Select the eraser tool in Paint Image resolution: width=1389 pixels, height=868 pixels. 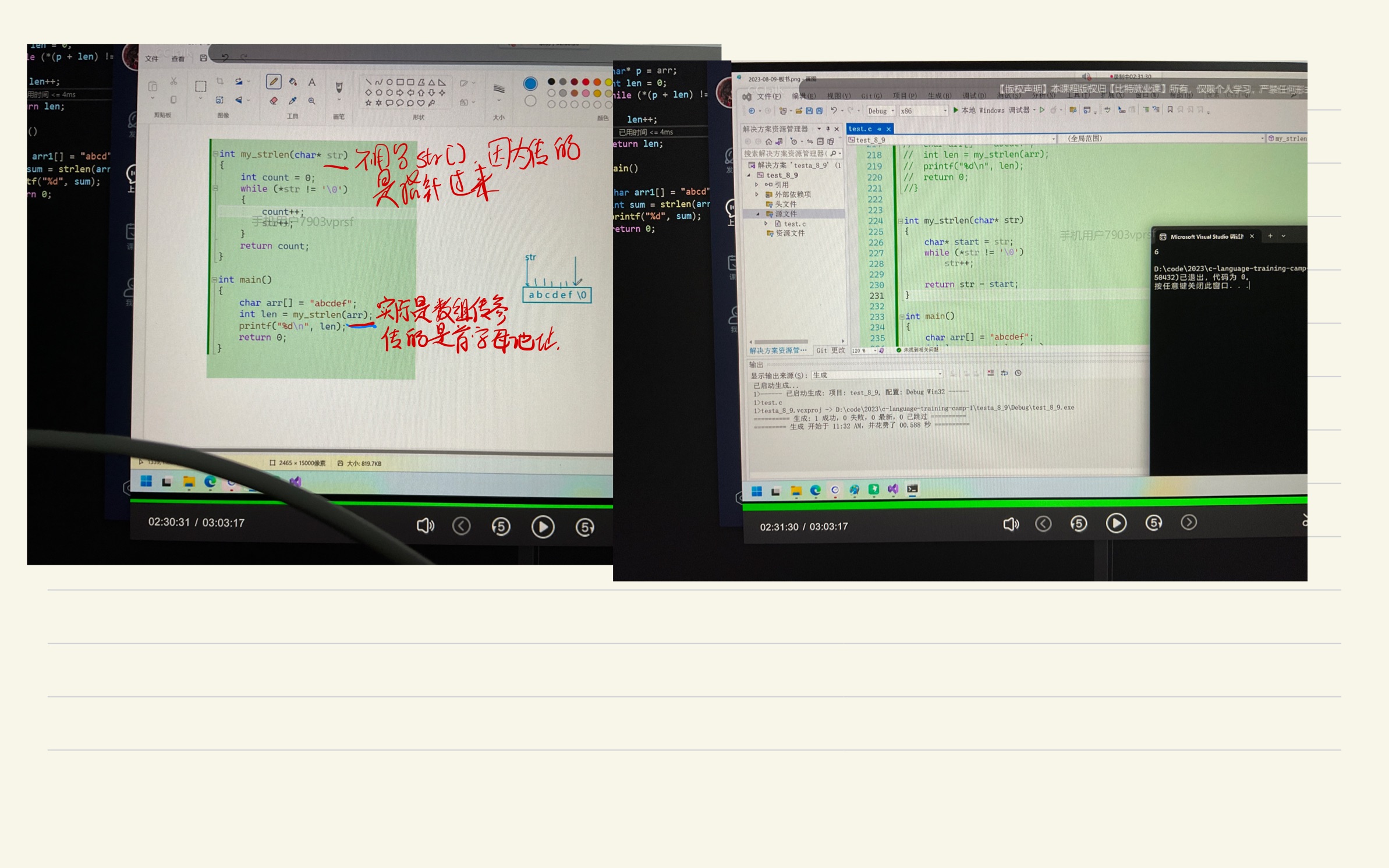(x=273, y=101)
